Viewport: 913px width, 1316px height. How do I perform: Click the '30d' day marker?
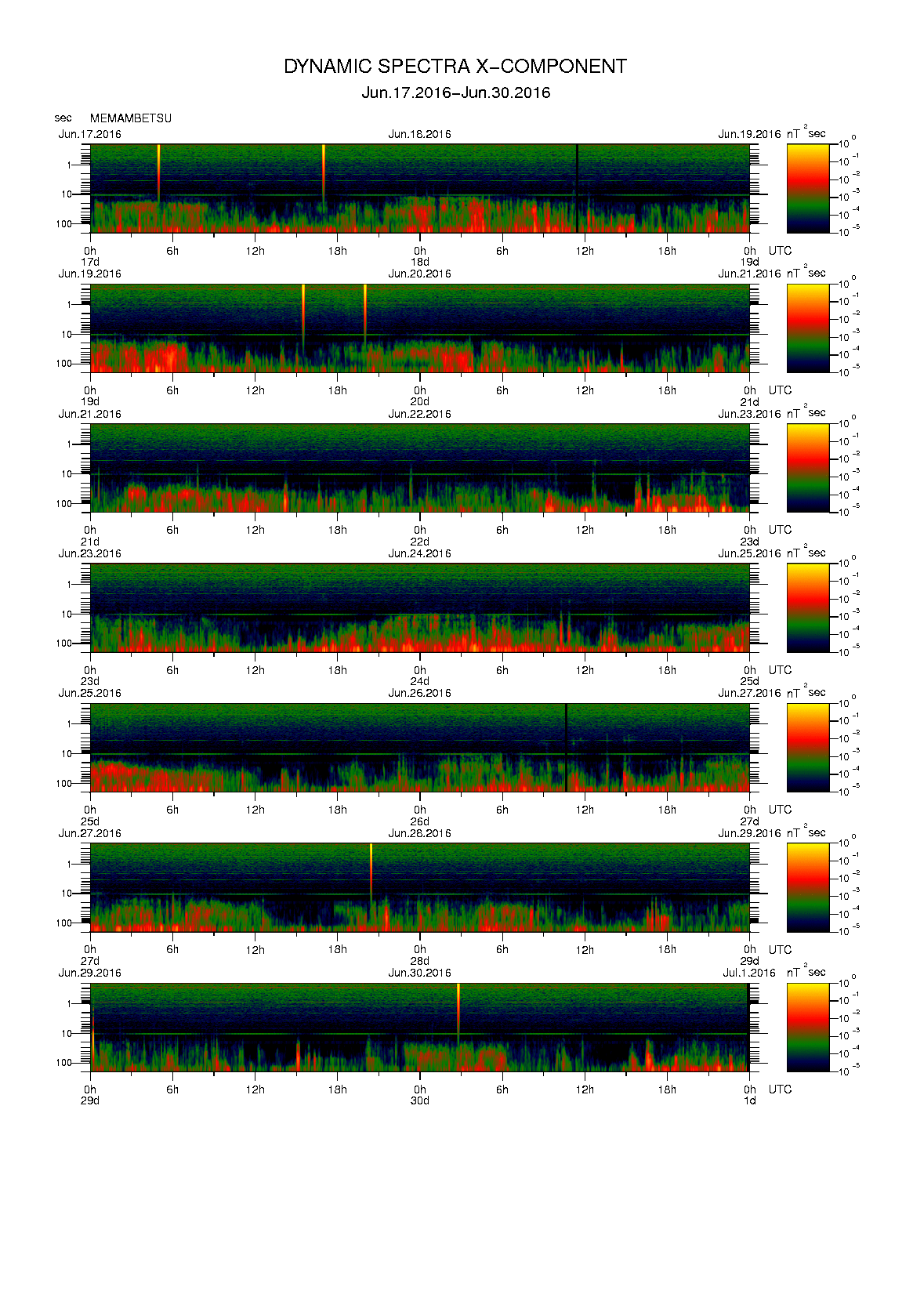pos(420,1100)
